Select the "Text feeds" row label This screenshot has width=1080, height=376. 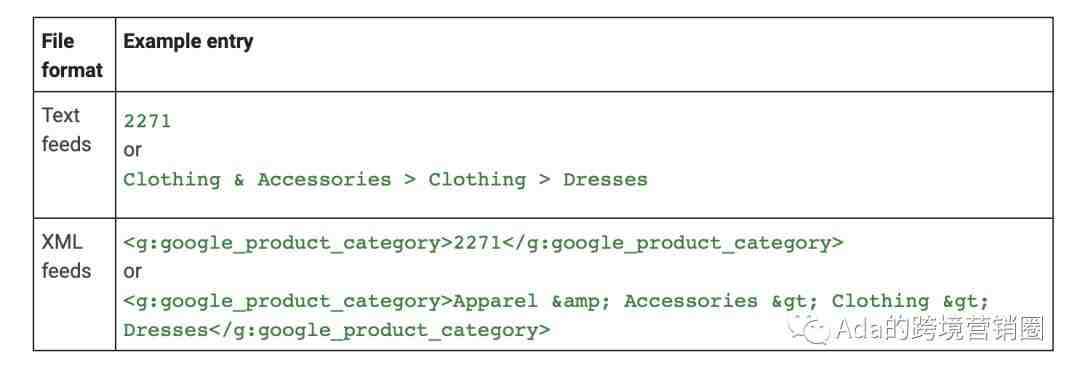66,129
